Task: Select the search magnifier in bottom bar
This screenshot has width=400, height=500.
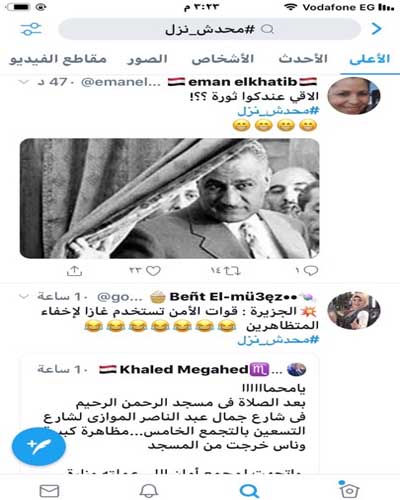Action: pyautogui.click(x=249, y=491)
